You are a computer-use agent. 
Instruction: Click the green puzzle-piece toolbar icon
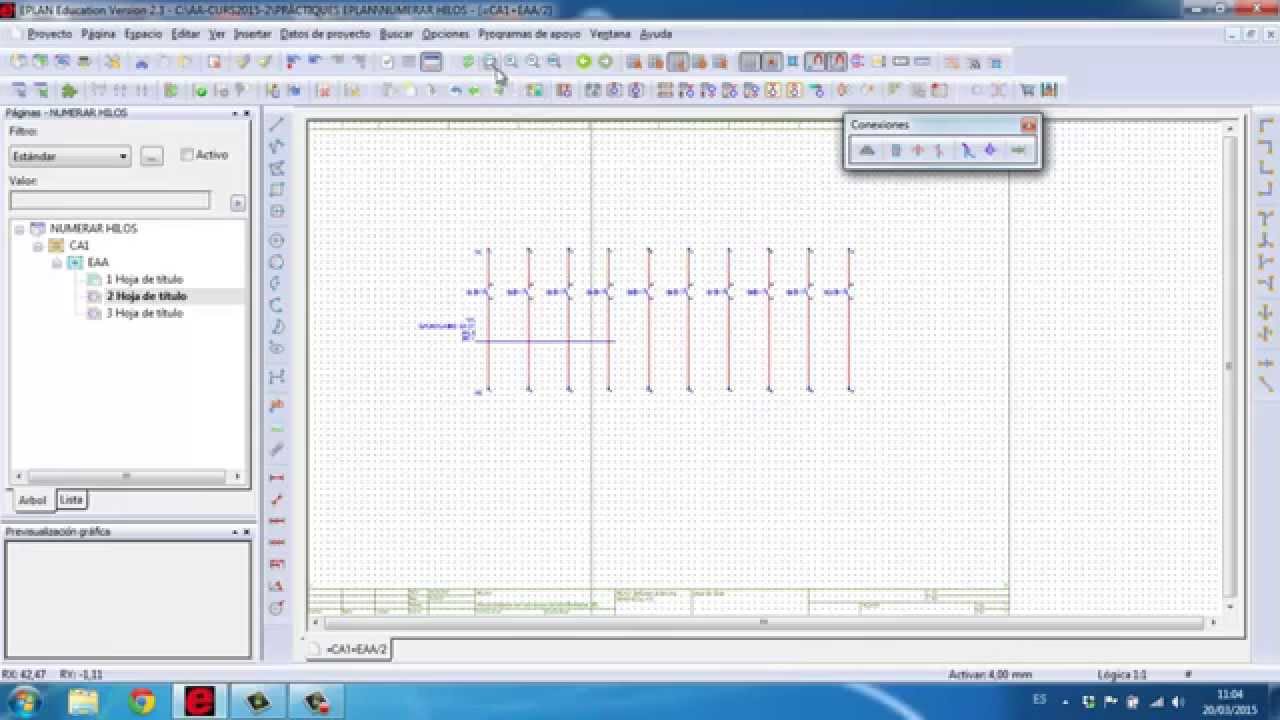69,91
